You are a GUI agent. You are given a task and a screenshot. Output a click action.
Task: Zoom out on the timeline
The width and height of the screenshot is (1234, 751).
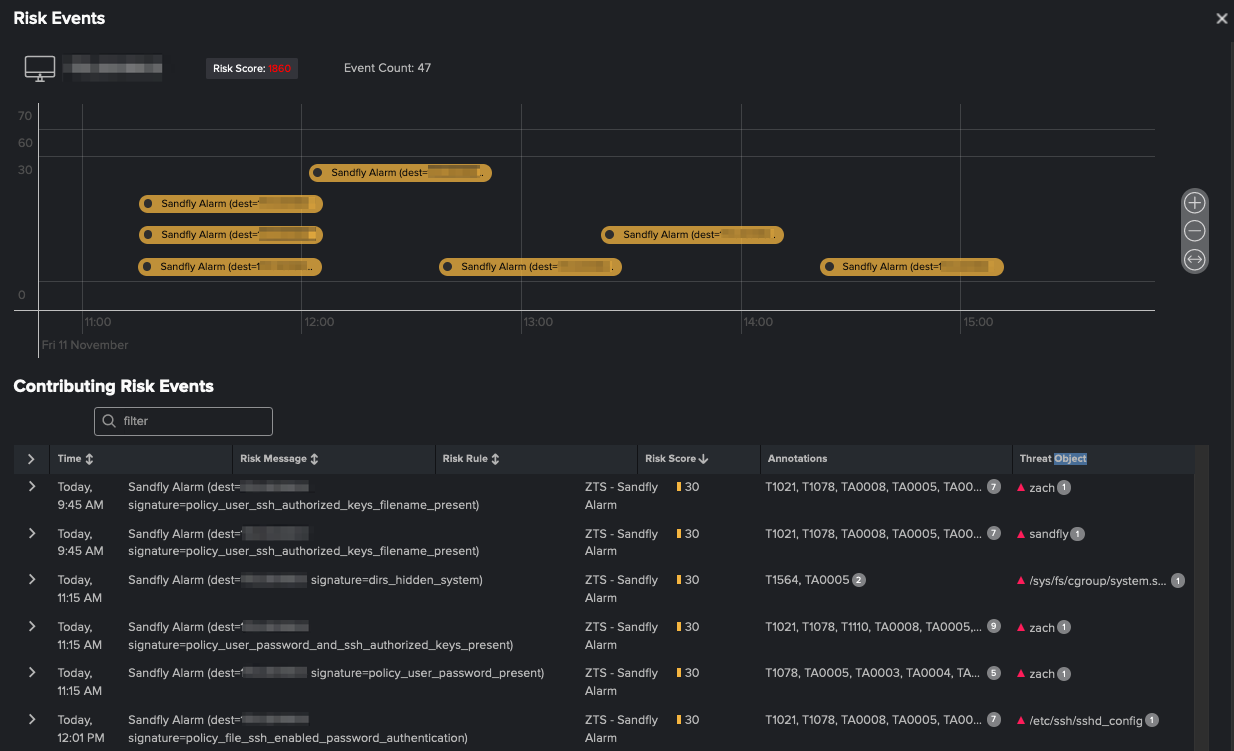tap(1194, 230)
